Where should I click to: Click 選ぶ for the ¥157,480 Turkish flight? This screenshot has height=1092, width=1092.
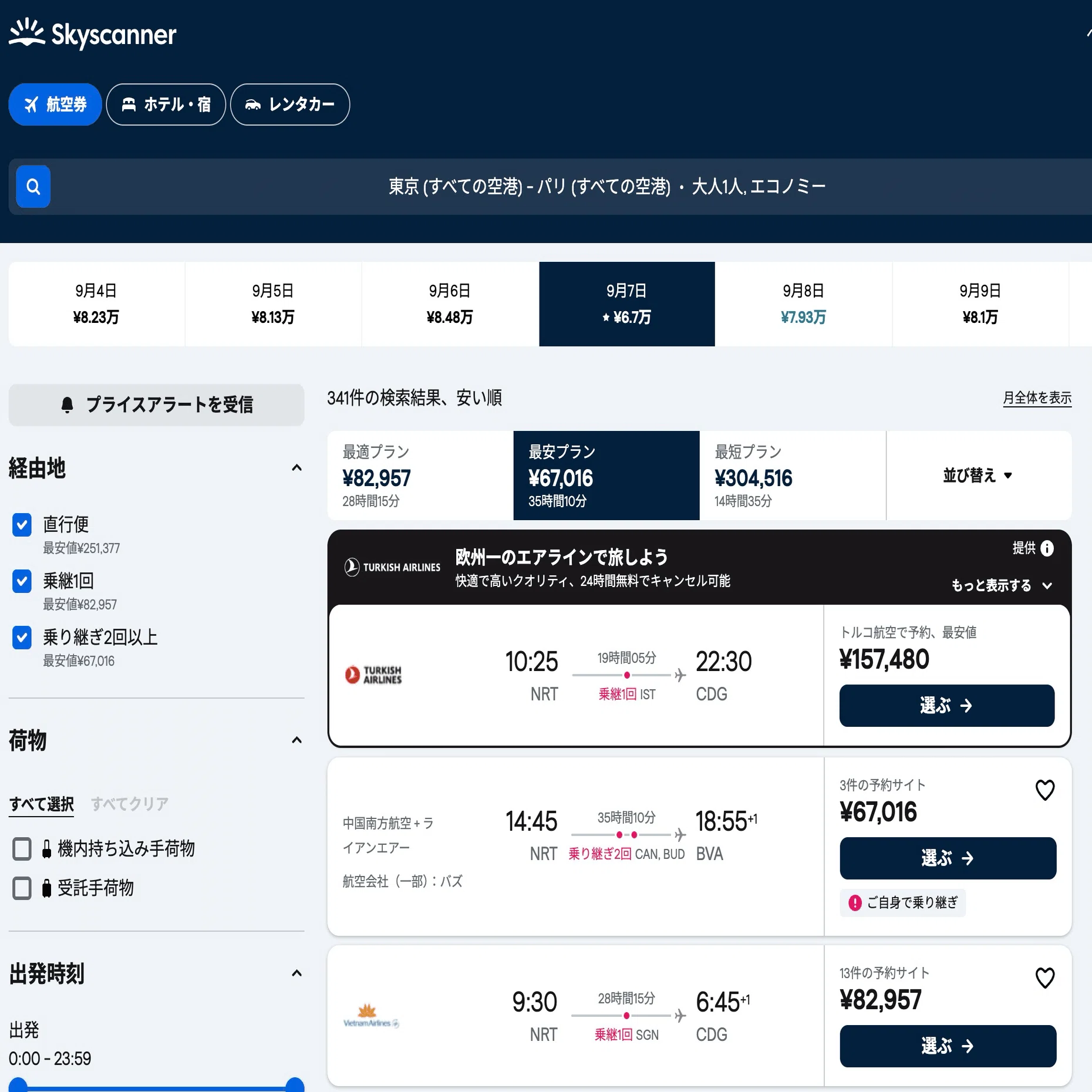click(947, 706)
